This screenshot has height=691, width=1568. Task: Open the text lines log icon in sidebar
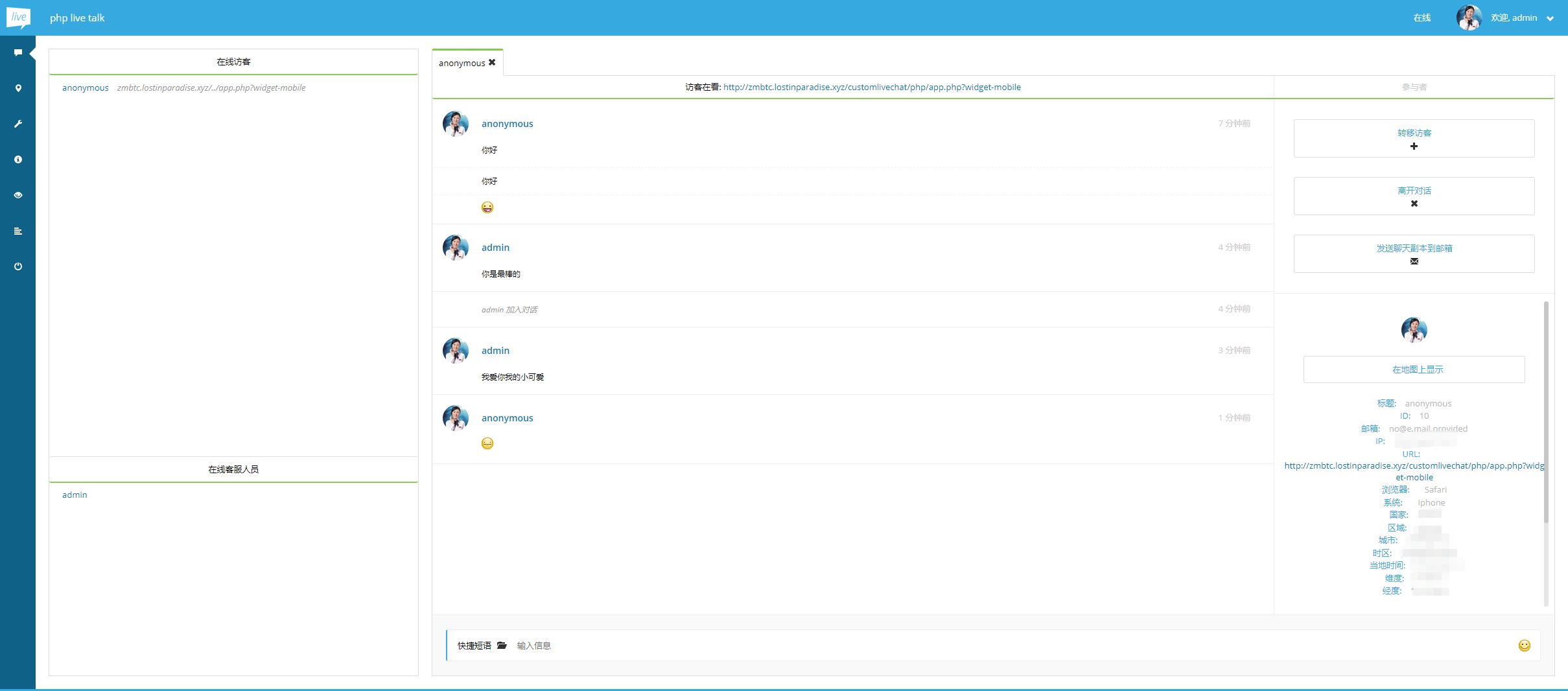[x=18, y=231]
